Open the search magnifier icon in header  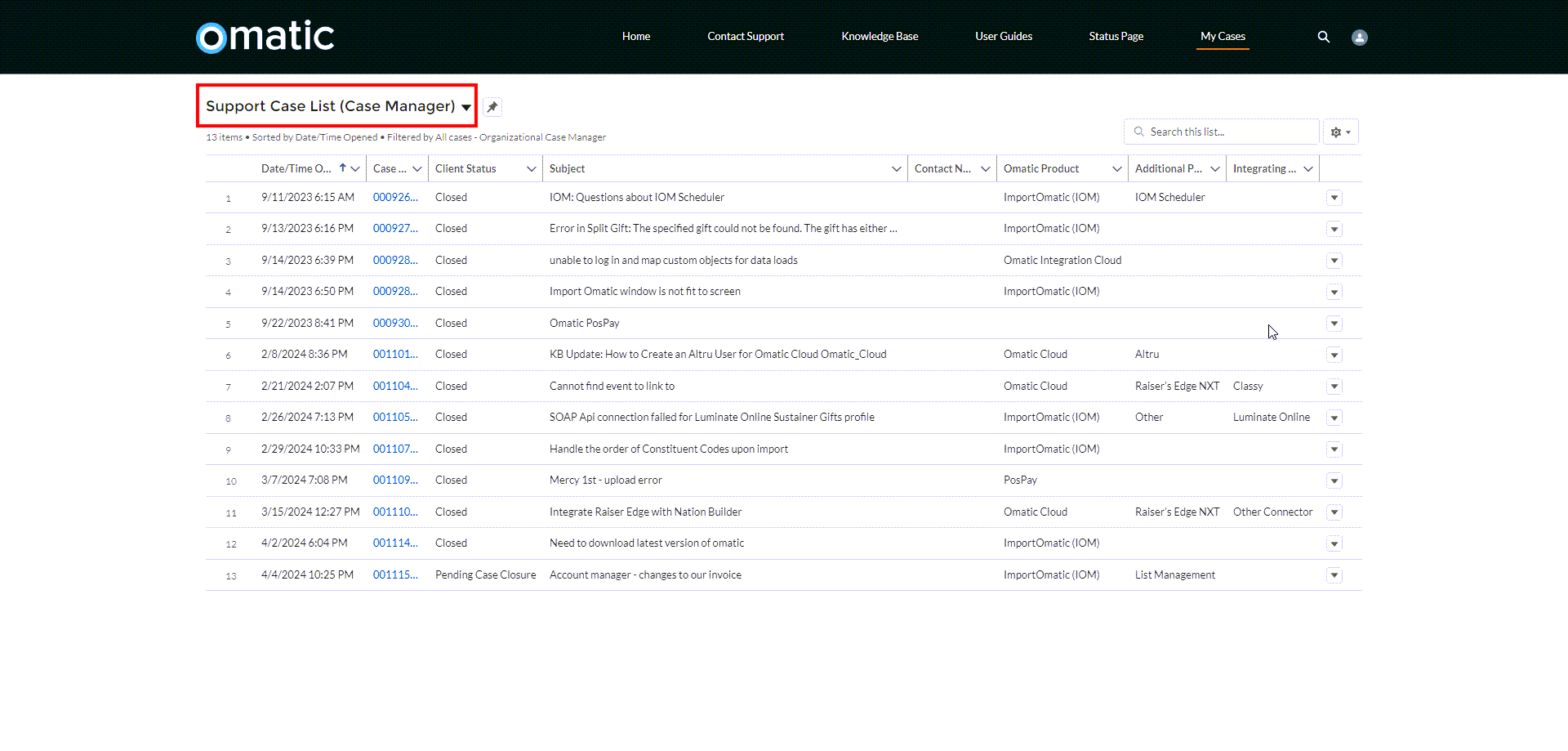(x=1324, y=37)
